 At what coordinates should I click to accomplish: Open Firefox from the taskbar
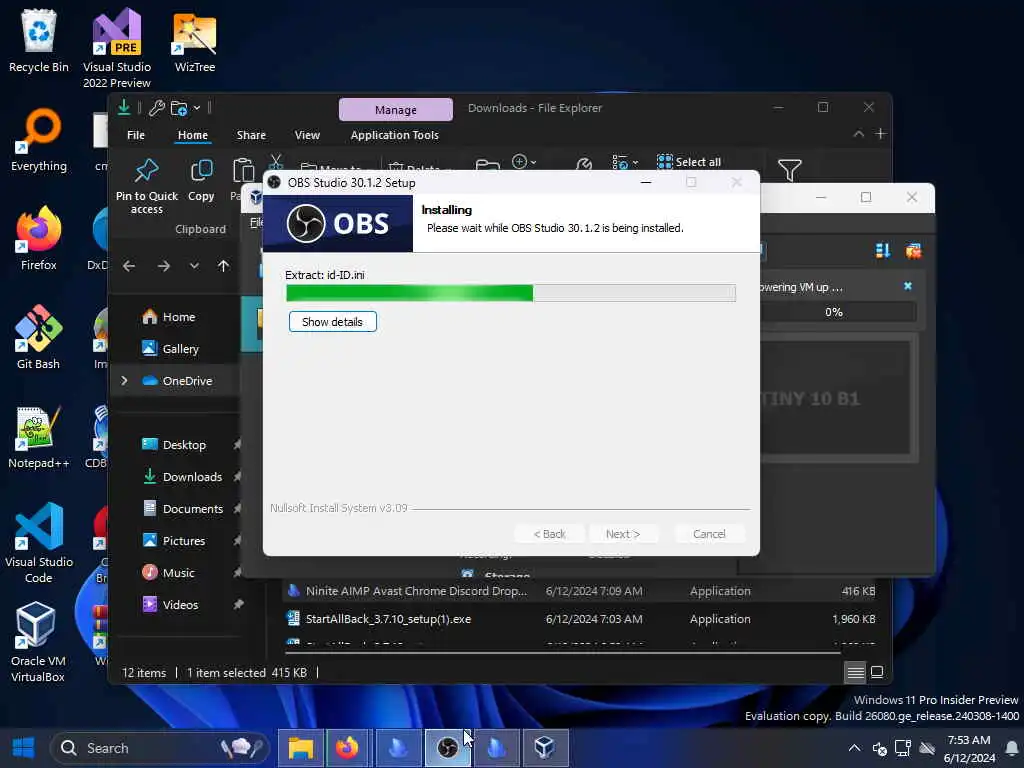point(348,748)
